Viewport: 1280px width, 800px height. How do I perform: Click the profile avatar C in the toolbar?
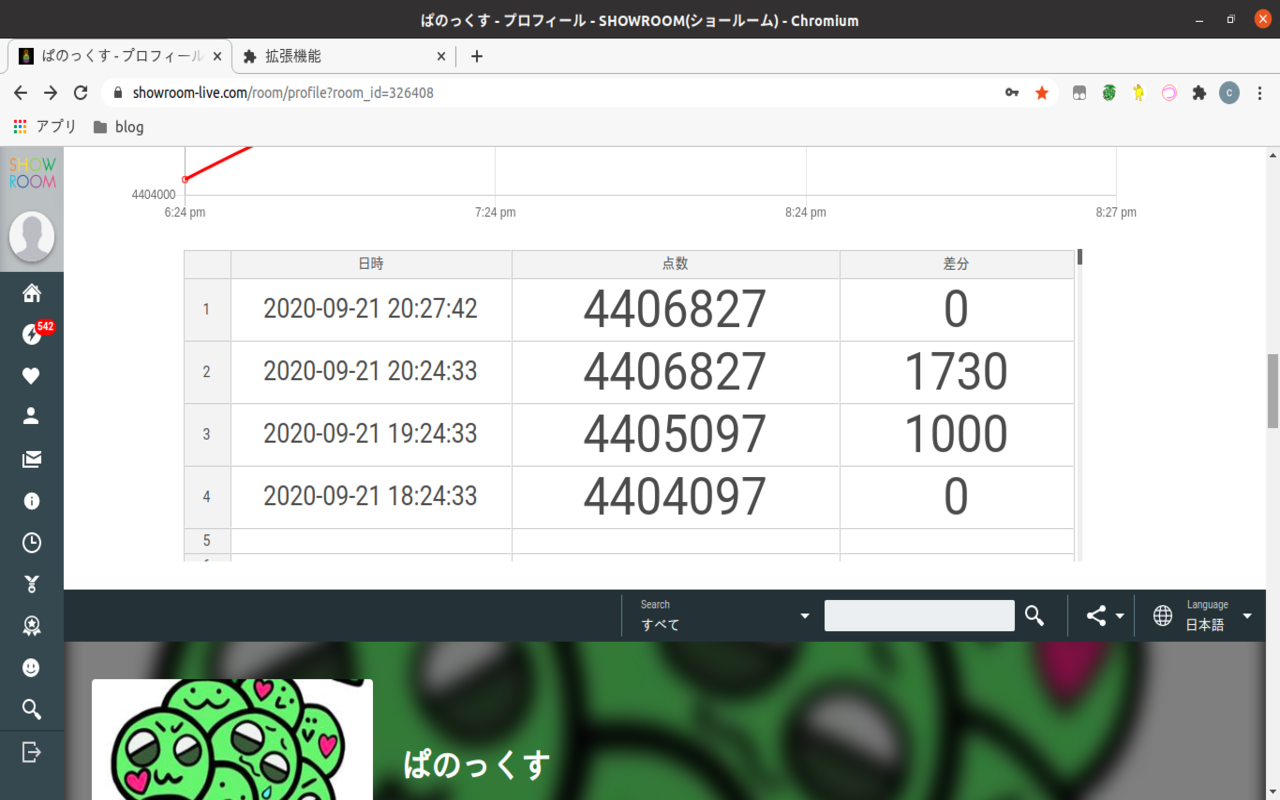click(1229, 93)
